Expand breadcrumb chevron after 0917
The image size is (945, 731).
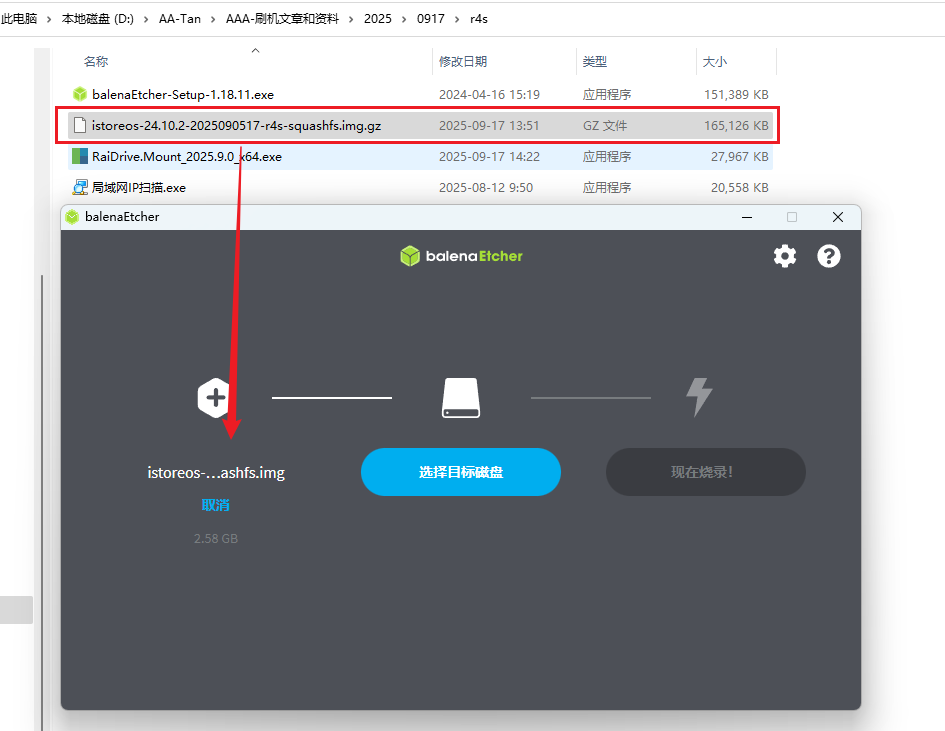point(457,19)
